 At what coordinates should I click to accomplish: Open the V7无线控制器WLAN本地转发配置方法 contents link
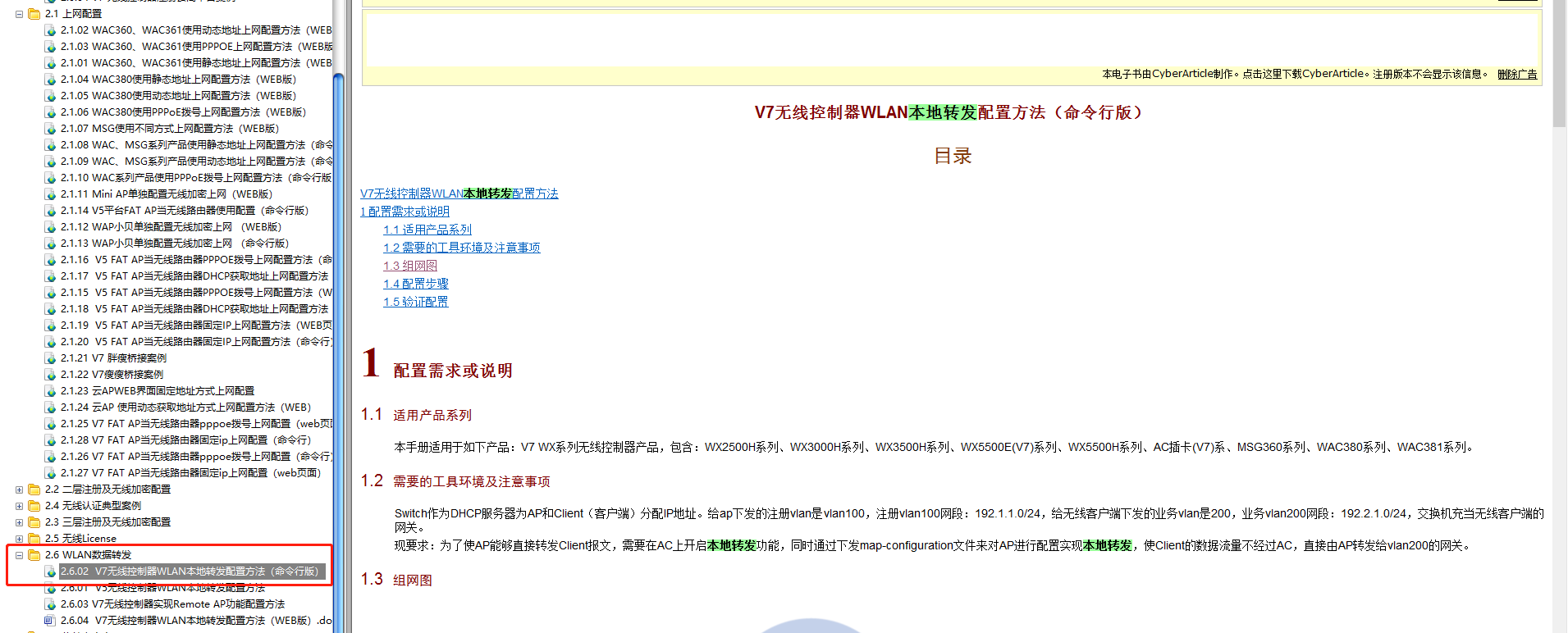(x=459, y=194)
